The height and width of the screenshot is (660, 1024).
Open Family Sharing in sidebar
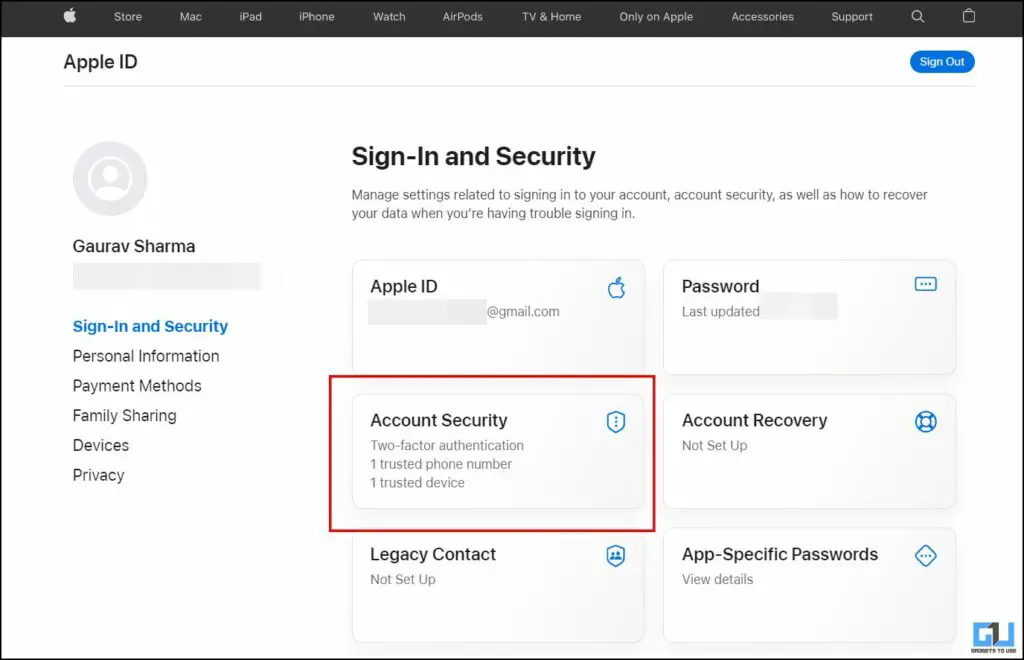[x=124, y=416]
